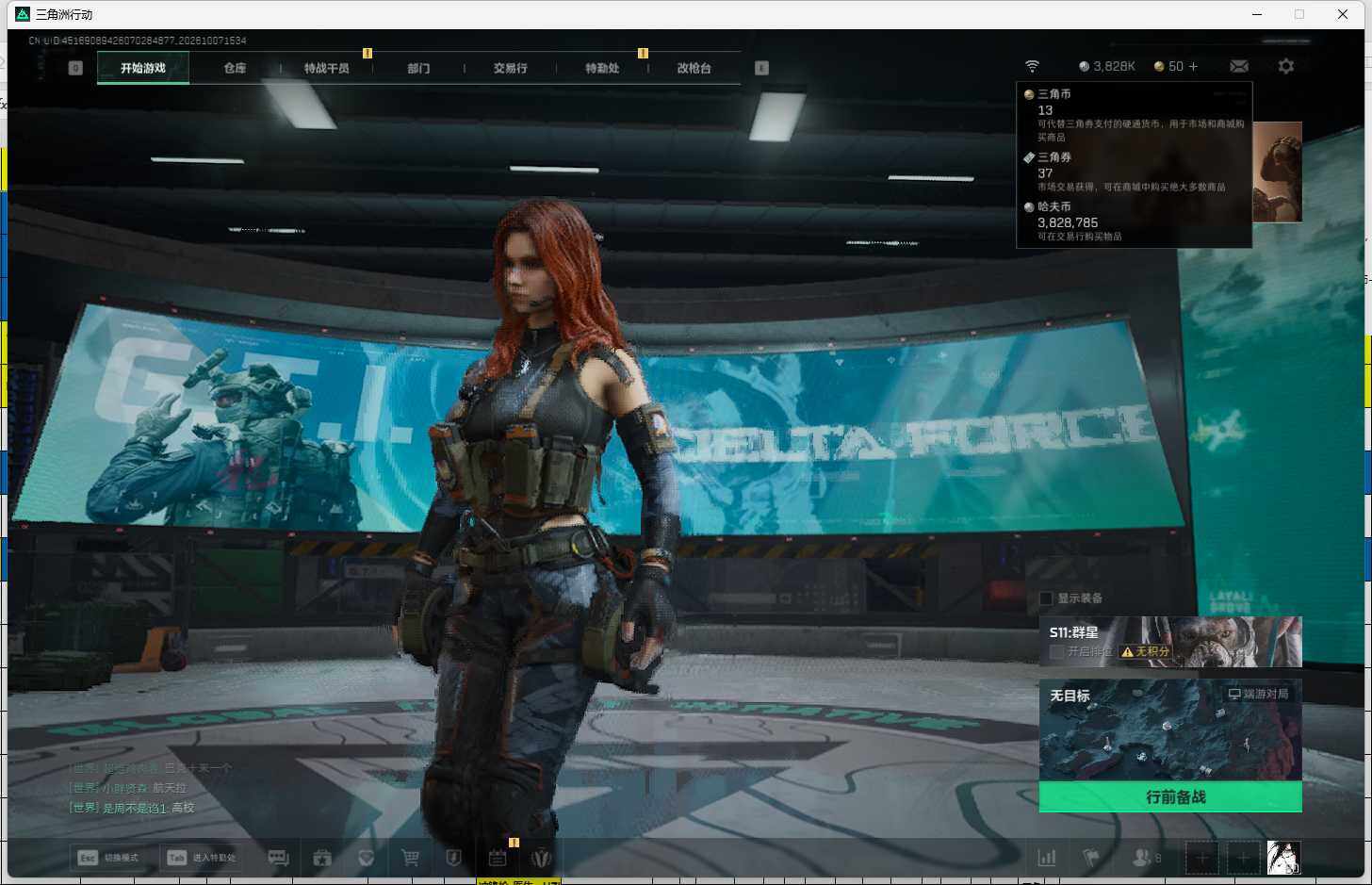1372x885 pixels.
Task: Toggle the 开启排位 checkbox
Action: point(1056,651)
